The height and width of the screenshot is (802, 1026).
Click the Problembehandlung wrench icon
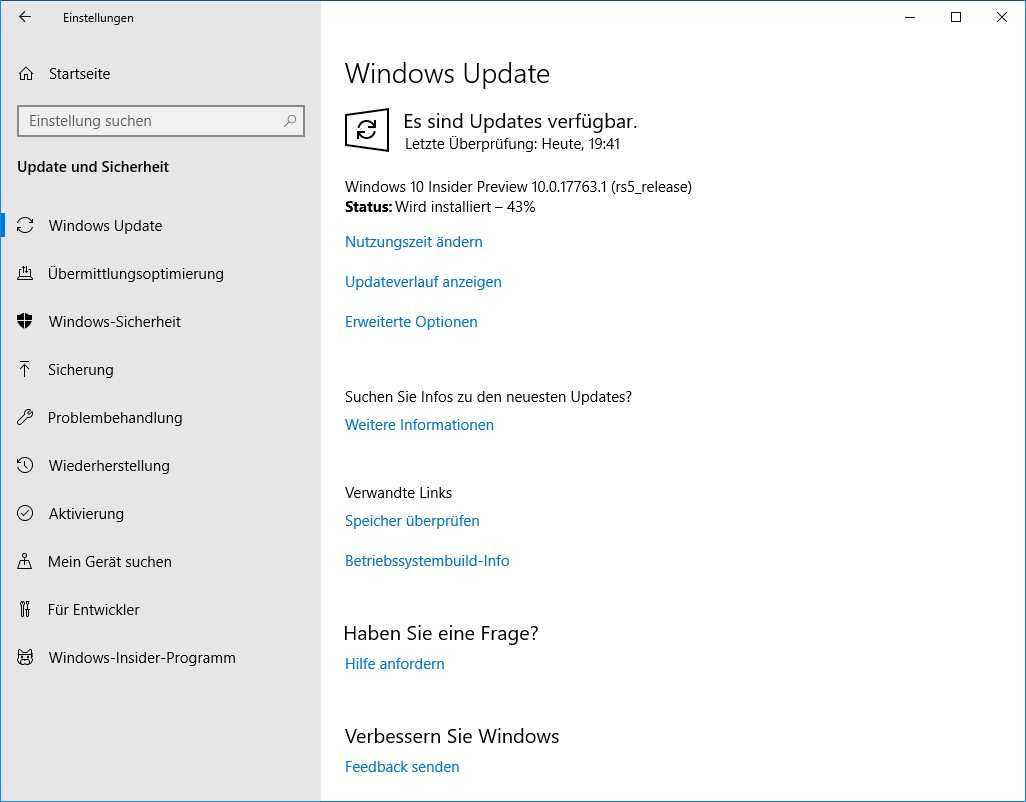pos(25,417)
